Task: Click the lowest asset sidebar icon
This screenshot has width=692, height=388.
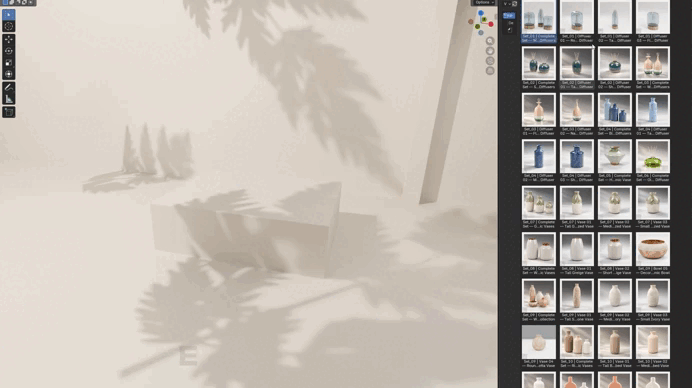Action: [510, 30]
